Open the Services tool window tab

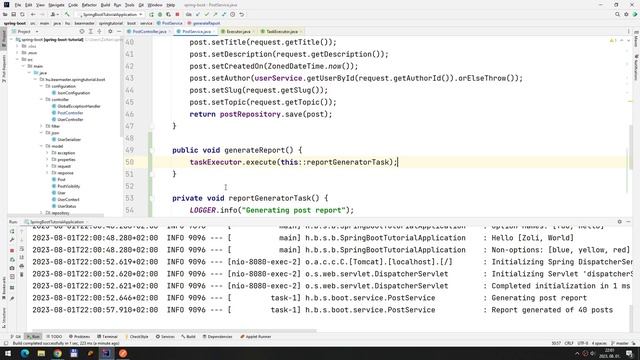(165, 337)
